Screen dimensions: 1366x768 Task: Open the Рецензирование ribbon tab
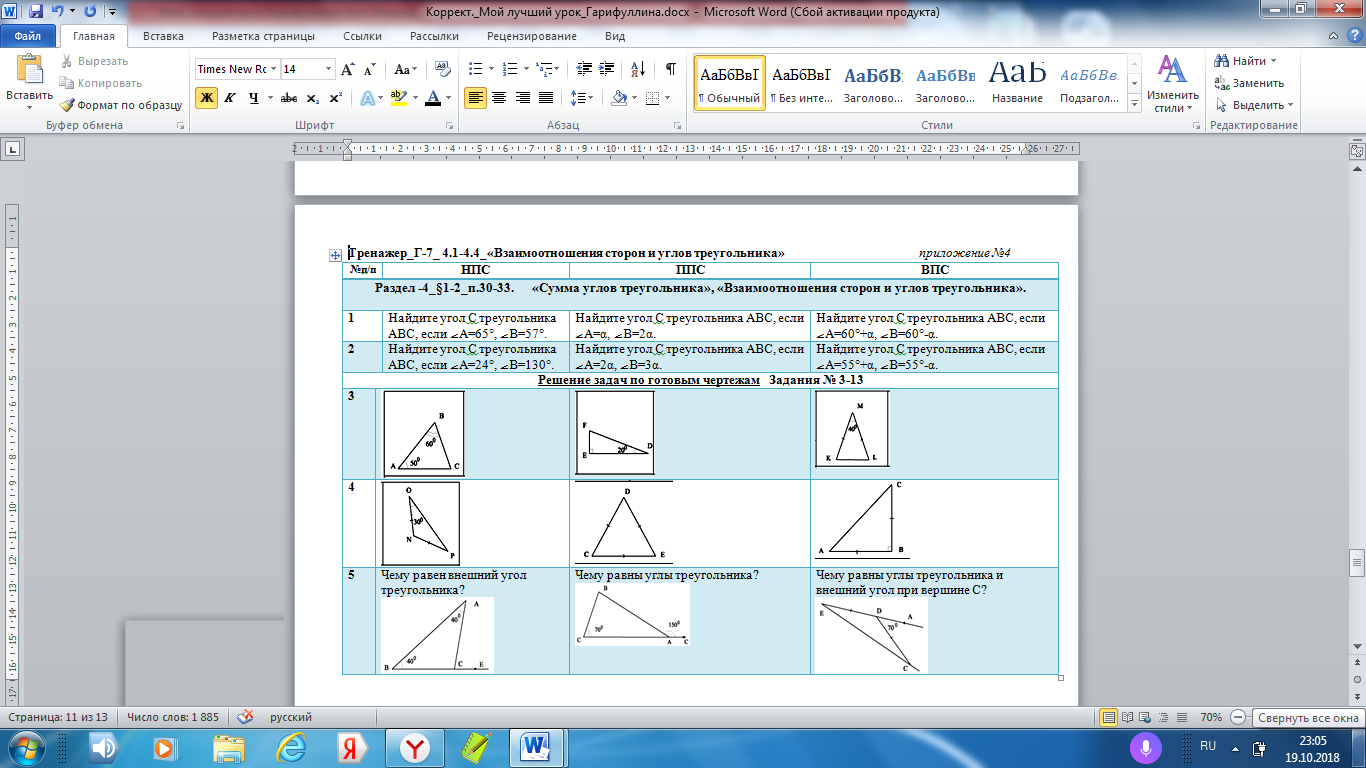[532, 36]
